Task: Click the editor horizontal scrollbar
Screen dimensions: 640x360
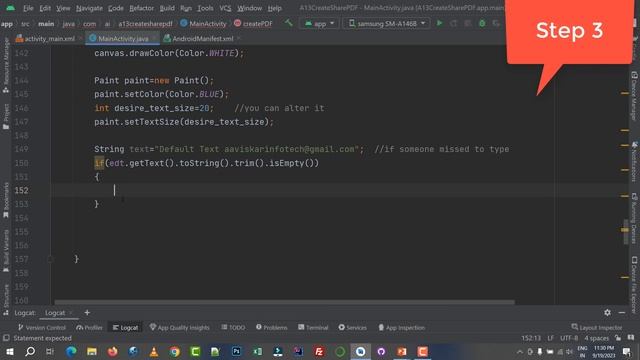Action: point(284,302)
